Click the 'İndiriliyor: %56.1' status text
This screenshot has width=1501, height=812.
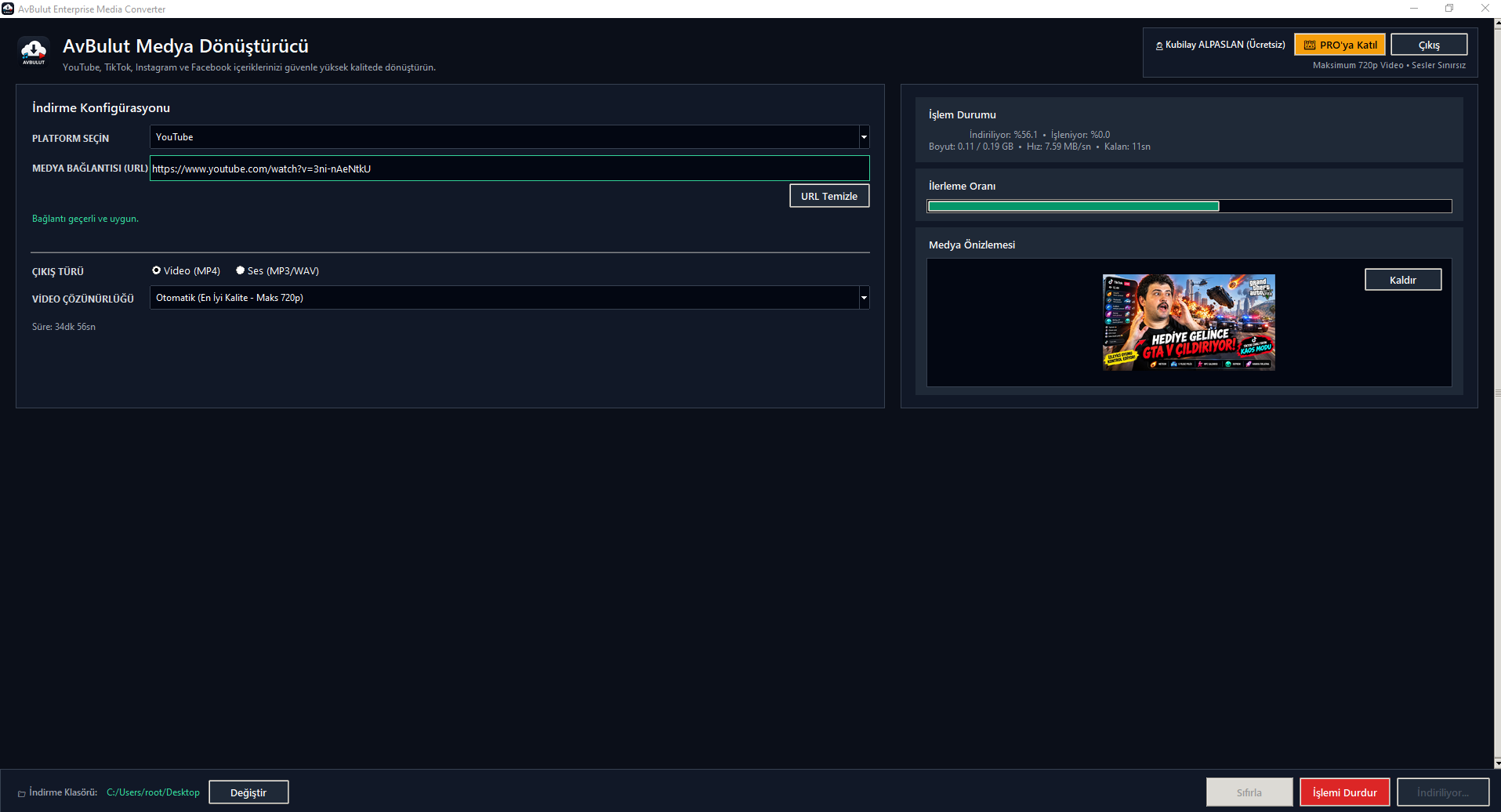[1003, 135]
